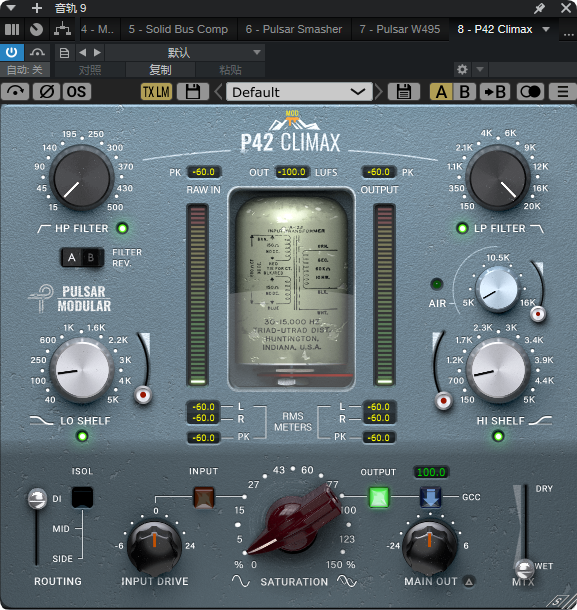Image resolution: width=577 pixels, height=610 pixels.
Task: Switch to 5 - Solid Bus Comp tab
Action: coord(178,29)
